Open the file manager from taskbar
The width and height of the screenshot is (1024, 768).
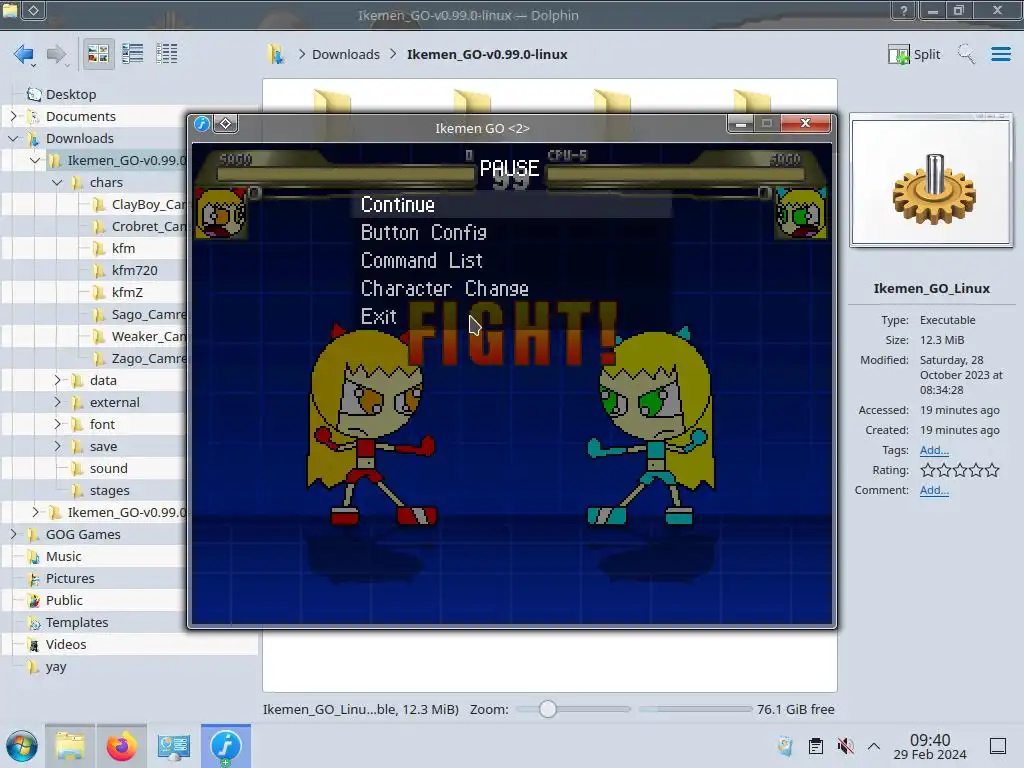point(70,746)
